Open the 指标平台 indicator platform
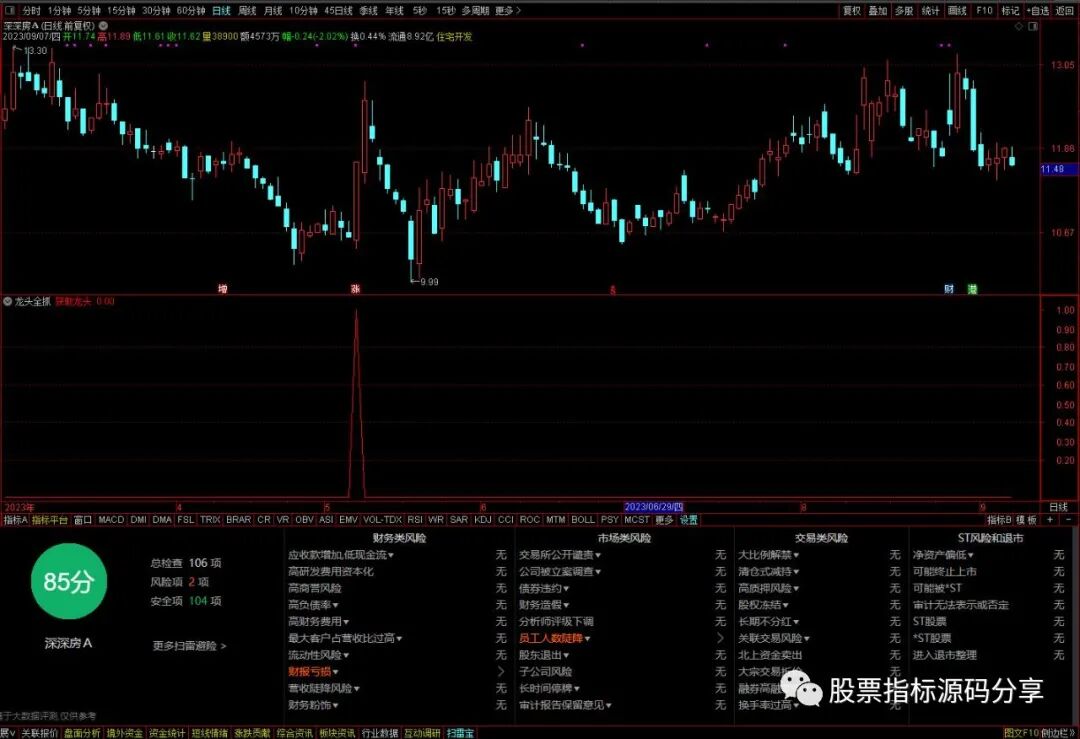Image resolution: width=1080 pixels, height=739 pixels. click(50, 519)
